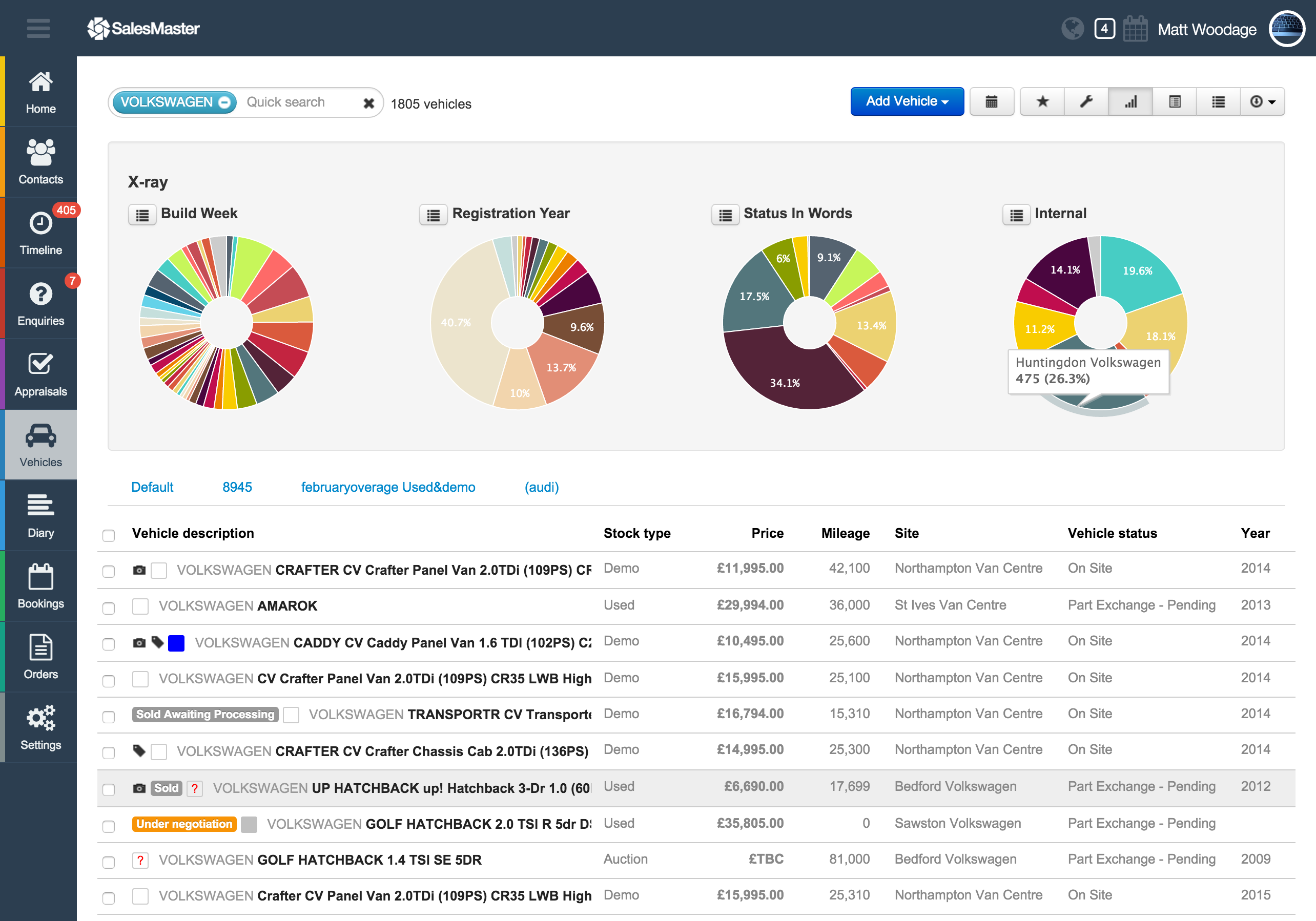Switch to the februaryoverage Used&demo tab

388,487
